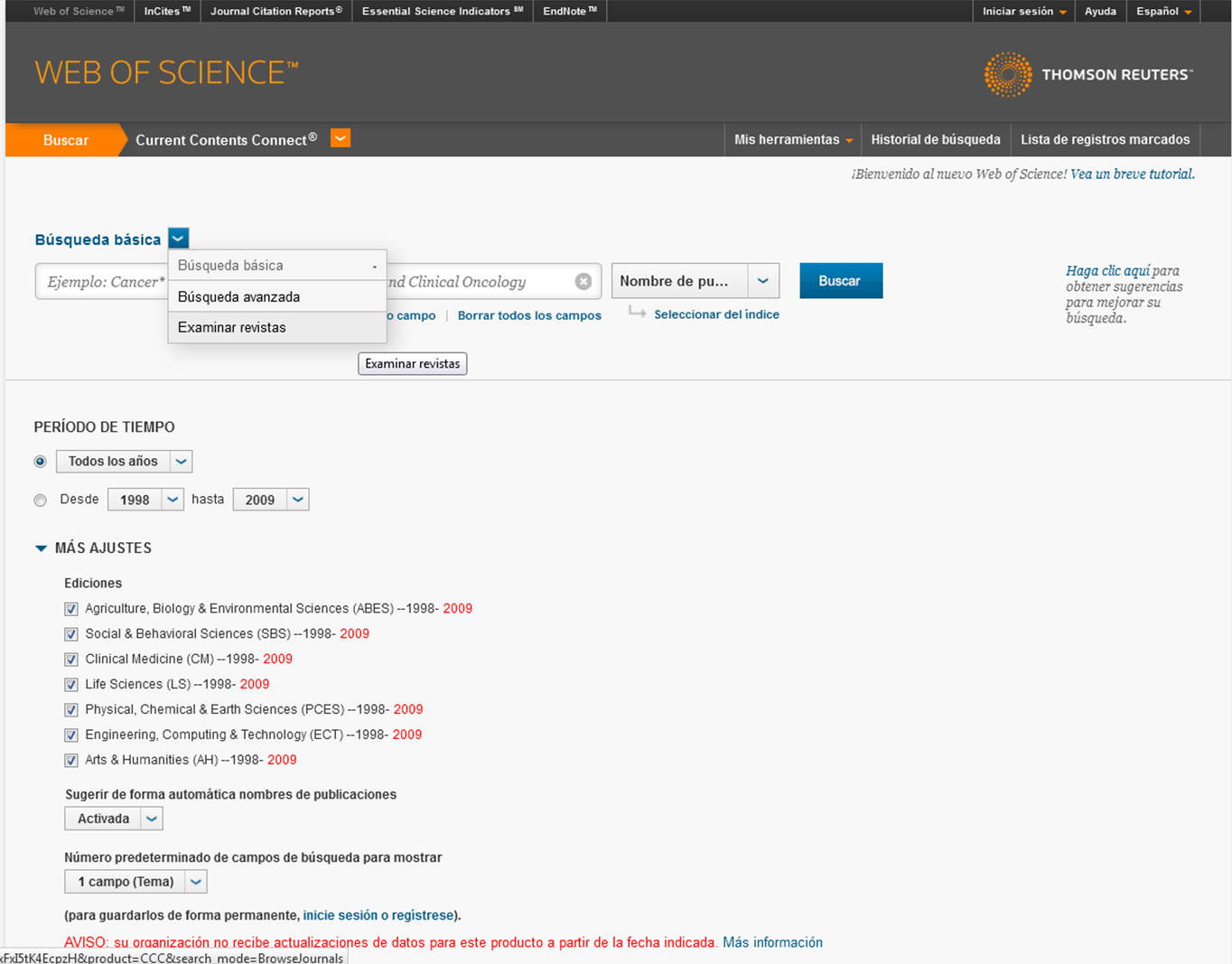Screen dimensions: 1232x964
Task: Uncheck Clinical Medicine (CM) edition
Action: click(71, 660)
